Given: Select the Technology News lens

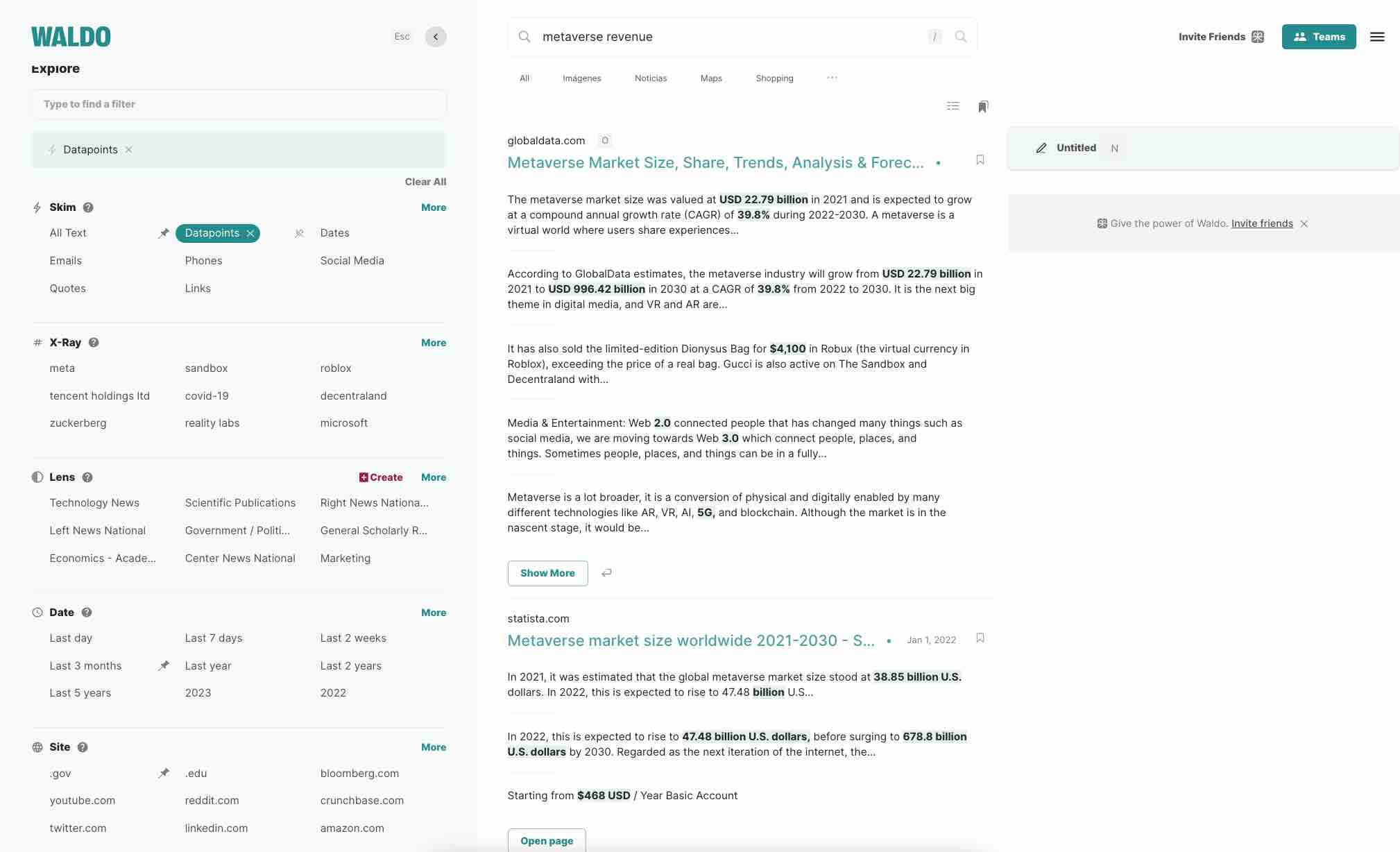Looking at the screenshot, I should [94, 503].
